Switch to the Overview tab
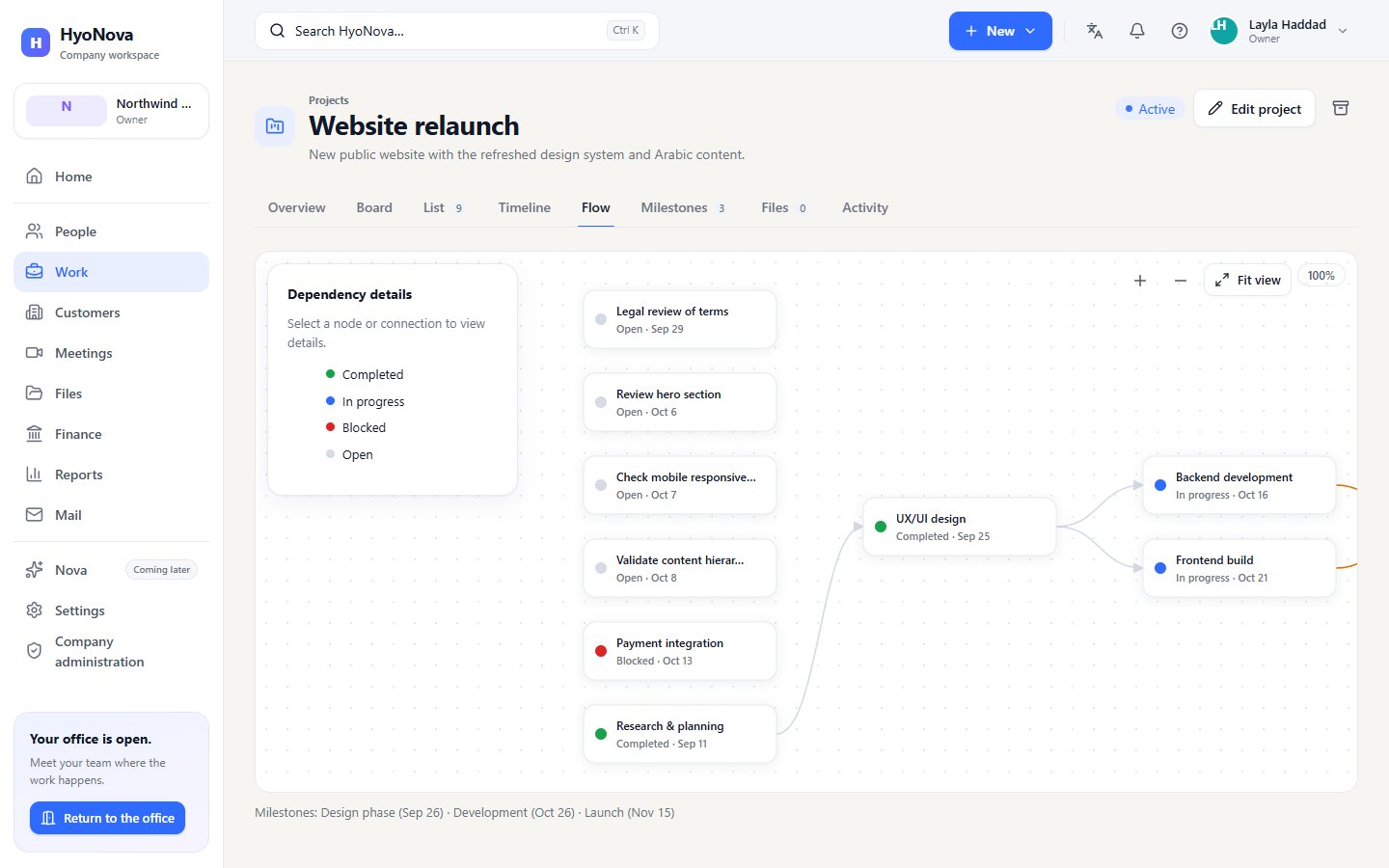The height and width of the screenshot is (868, 1389). pos(297,207)
